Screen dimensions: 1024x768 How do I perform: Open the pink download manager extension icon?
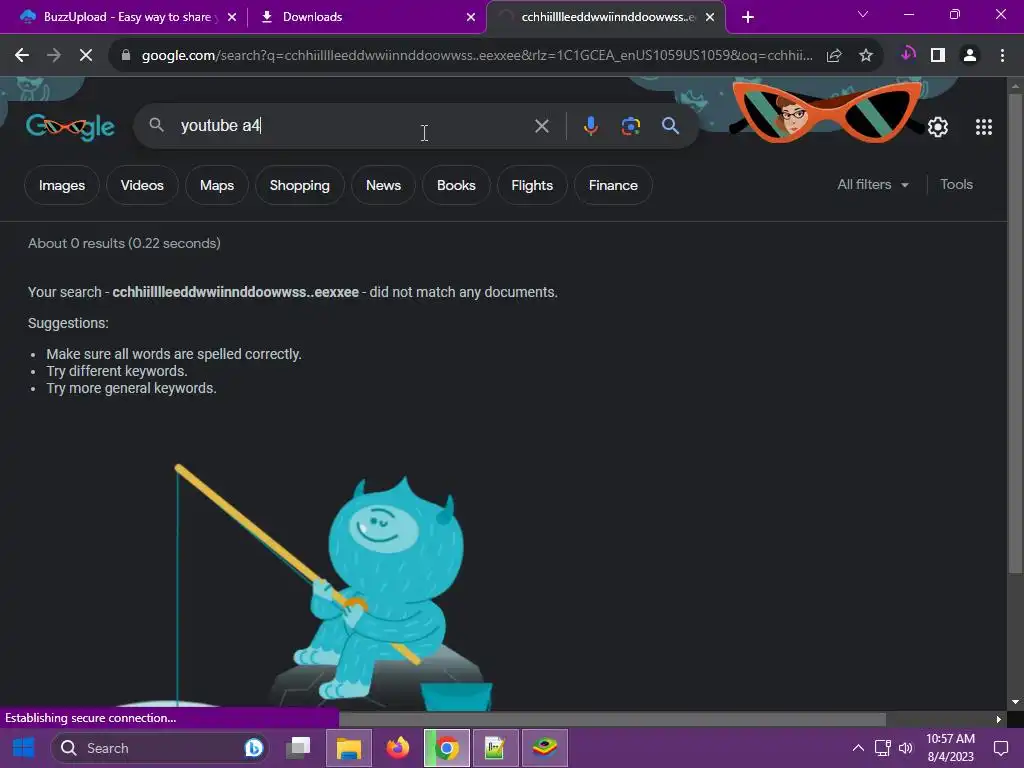pos(908,54)
